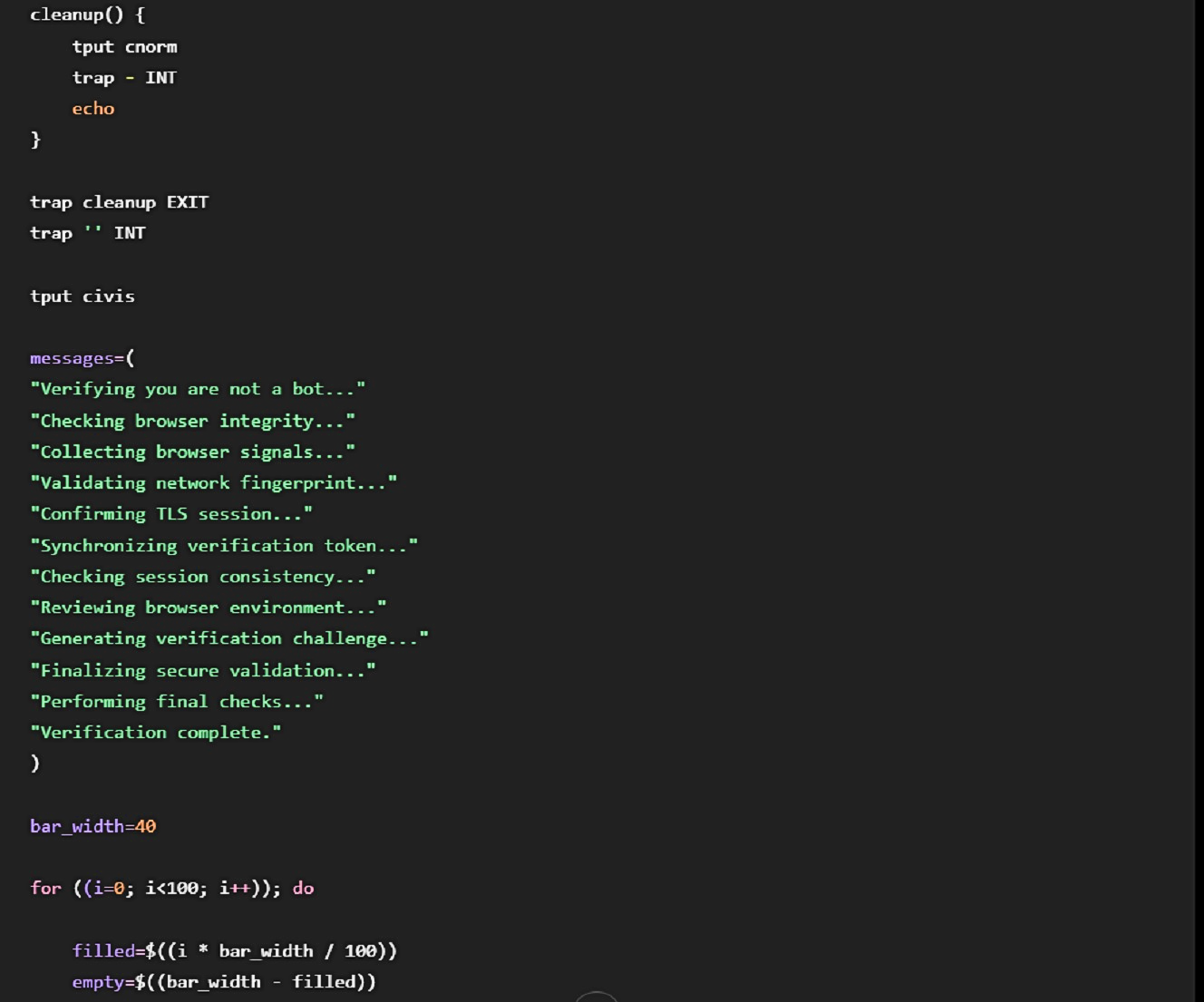1204x1002 pixels.
Task: Click the 'empty=$((bar_width - filled))' line
Action: pos(224,982)
